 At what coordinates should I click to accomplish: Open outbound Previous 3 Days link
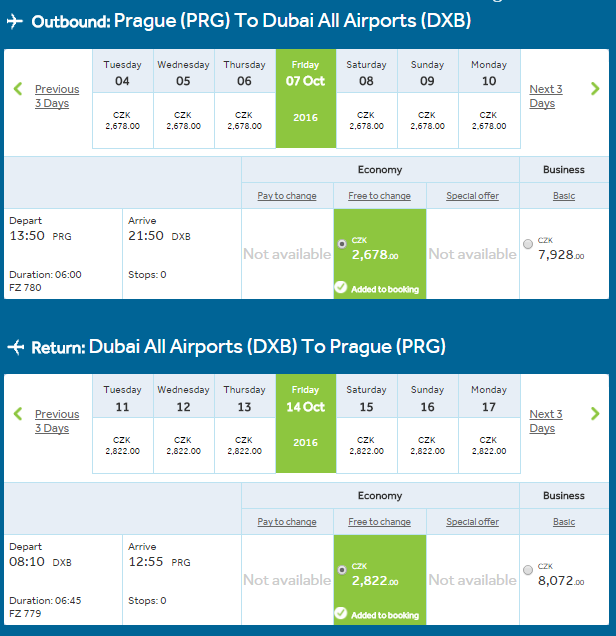click(x=57, y=96)
